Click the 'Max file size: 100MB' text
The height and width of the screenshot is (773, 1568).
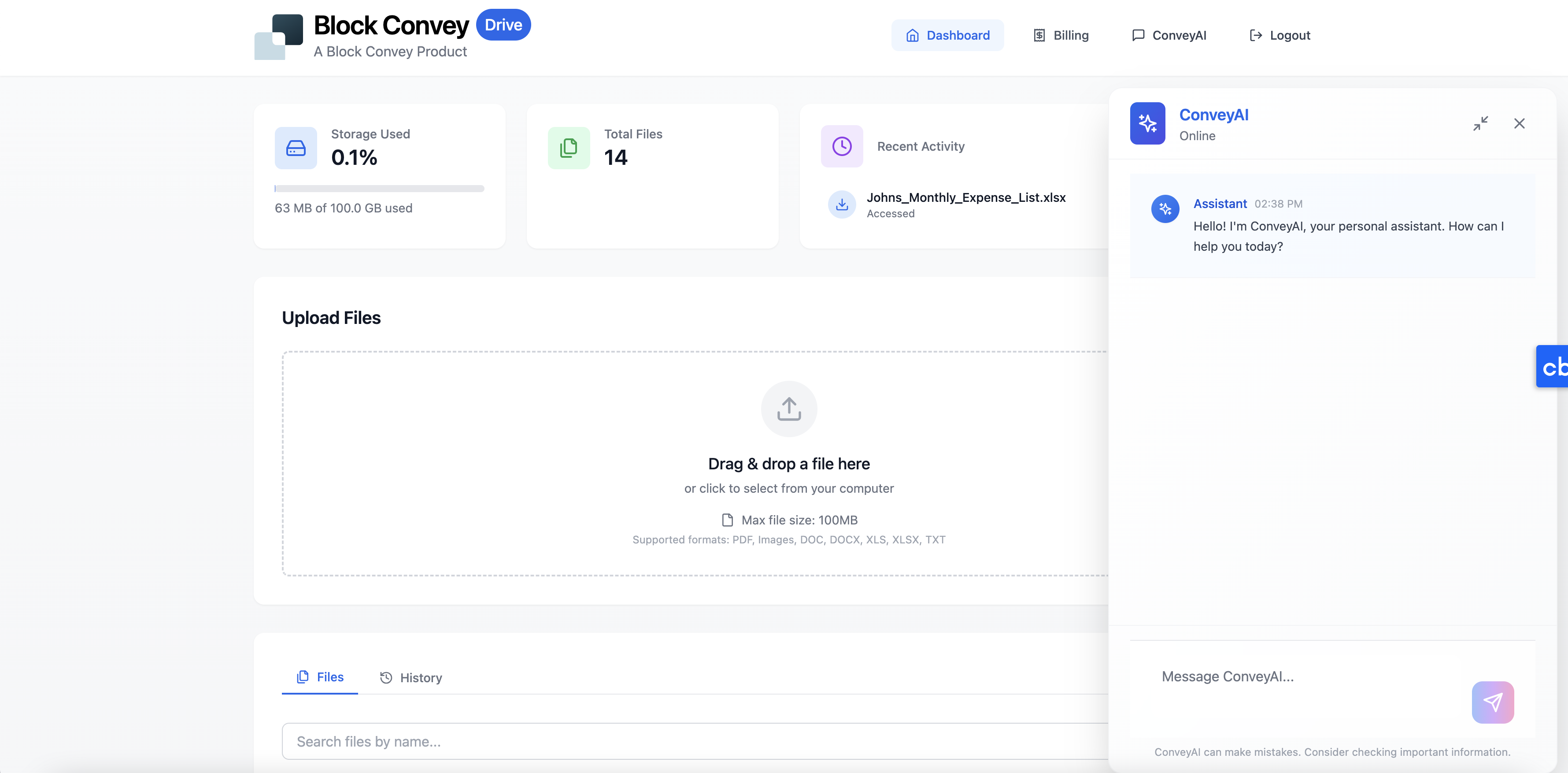click(799, 520)
